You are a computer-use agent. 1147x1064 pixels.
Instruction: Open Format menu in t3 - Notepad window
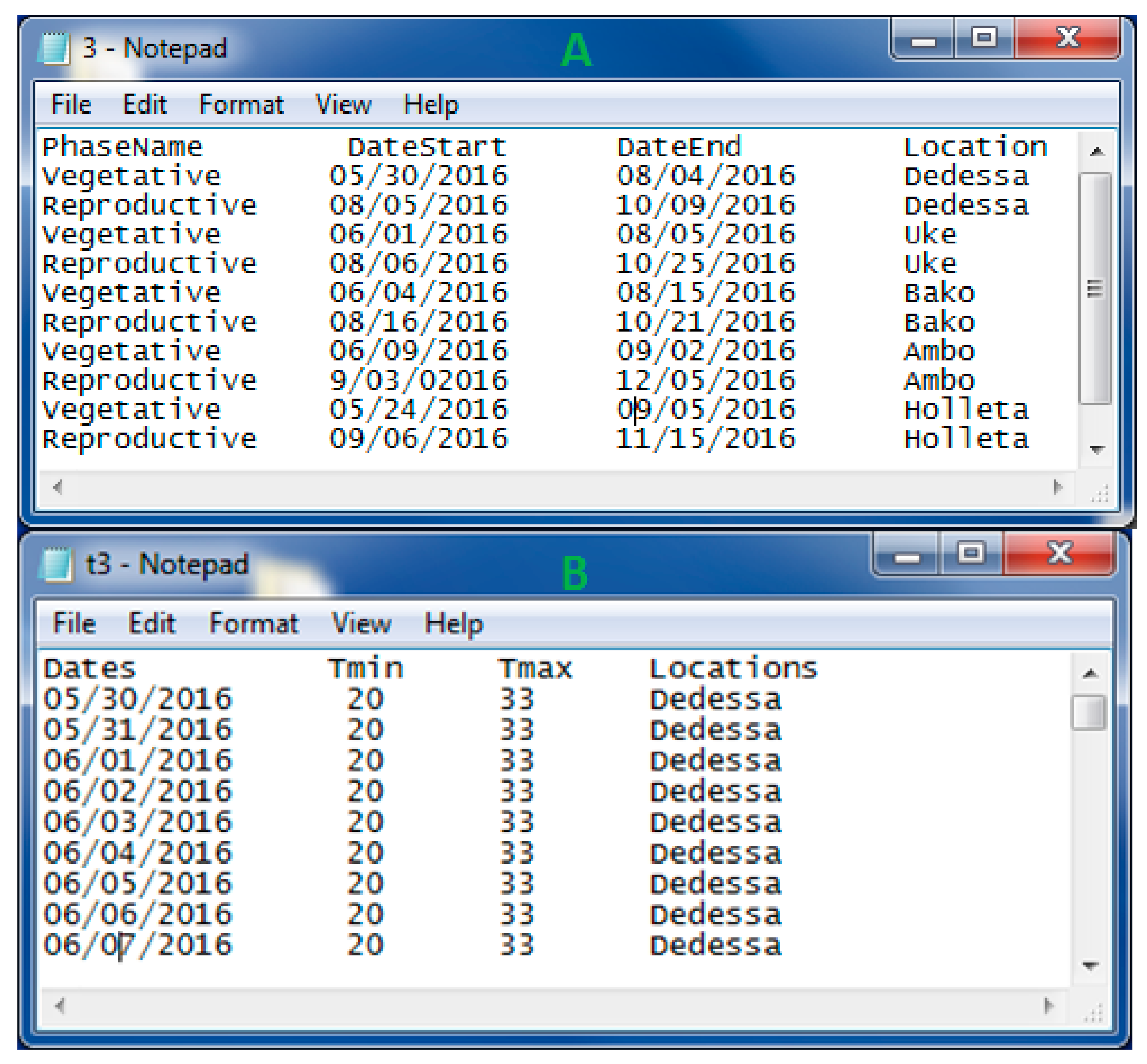(x=254, y=623)
